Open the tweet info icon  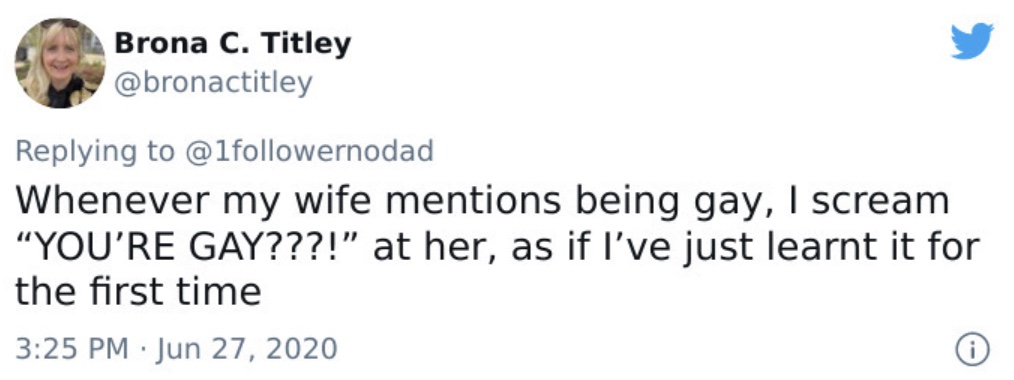tap(972, 350)
